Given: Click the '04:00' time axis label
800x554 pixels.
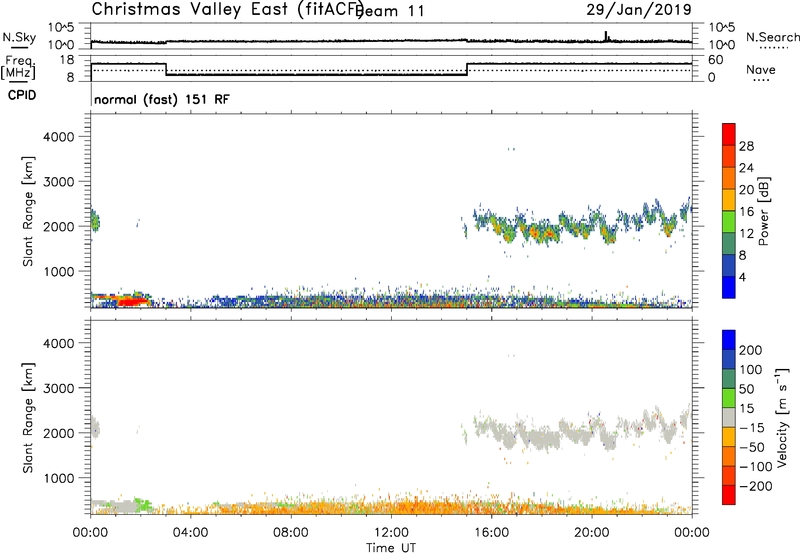Looking at the screenshot, I should (190, 533).
